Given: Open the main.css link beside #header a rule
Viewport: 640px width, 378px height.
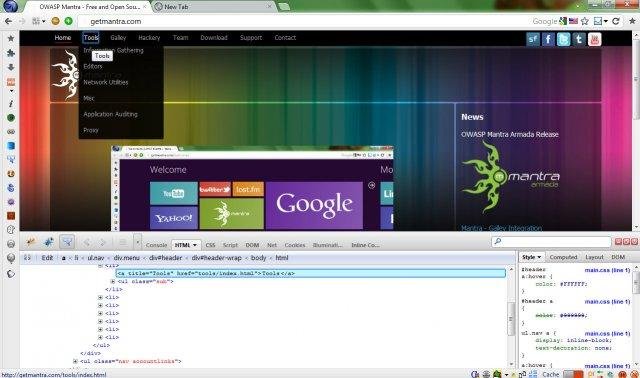Looking at the screenshot, I should pyautogui.click(x=607, y=302).
